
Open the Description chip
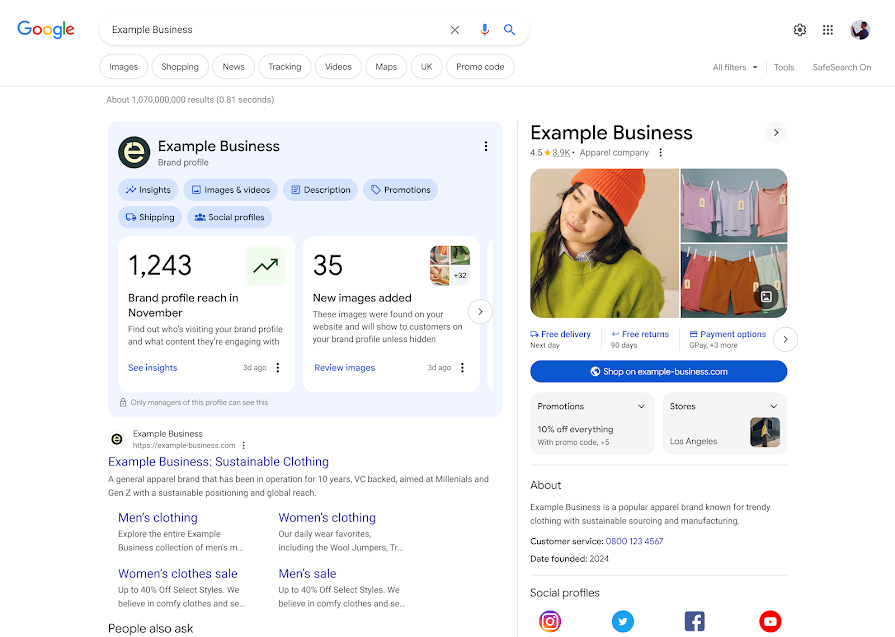coord(321,190)
